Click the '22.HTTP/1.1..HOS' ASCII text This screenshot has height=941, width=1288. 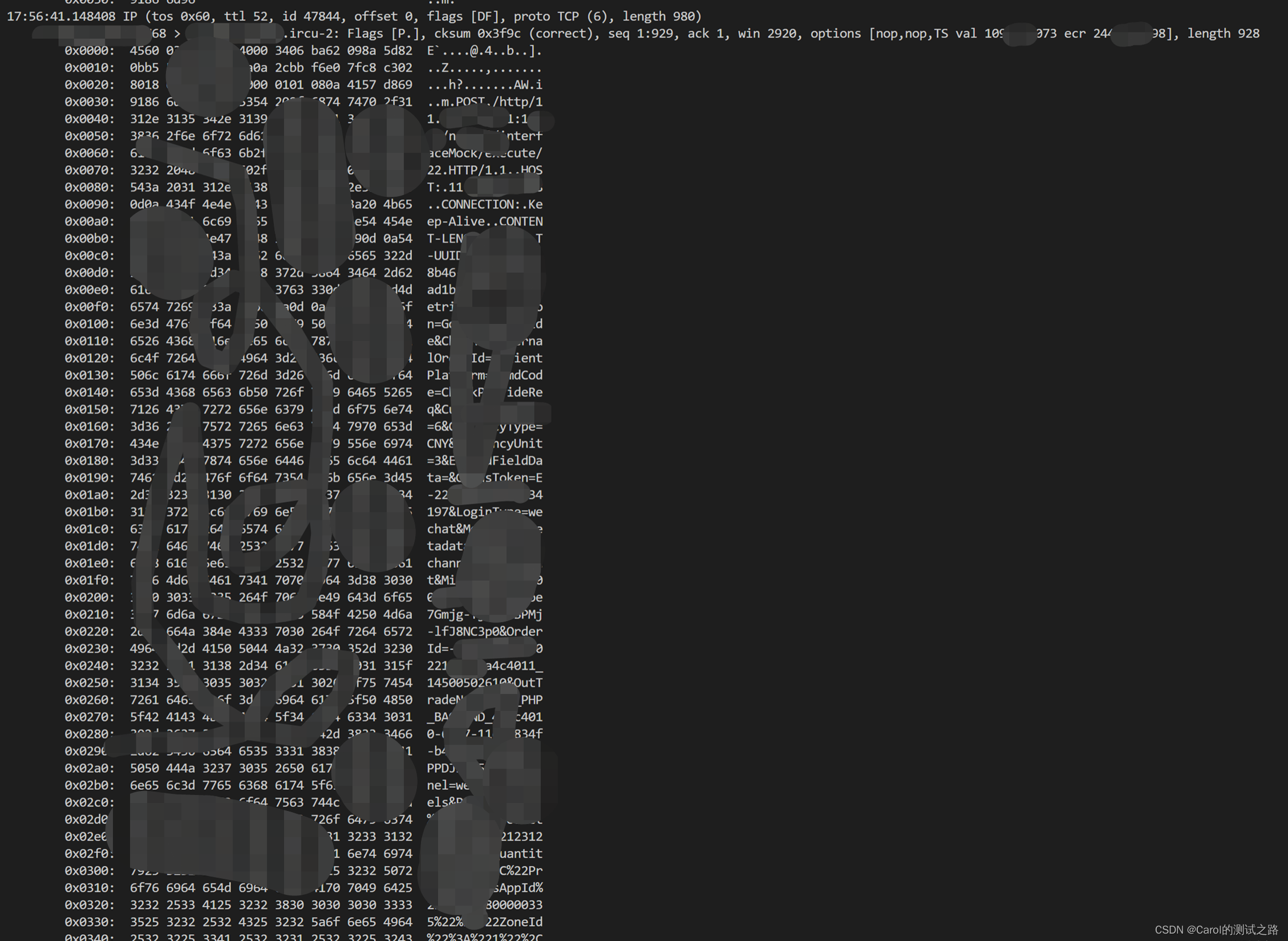click(x=484, y=171)
